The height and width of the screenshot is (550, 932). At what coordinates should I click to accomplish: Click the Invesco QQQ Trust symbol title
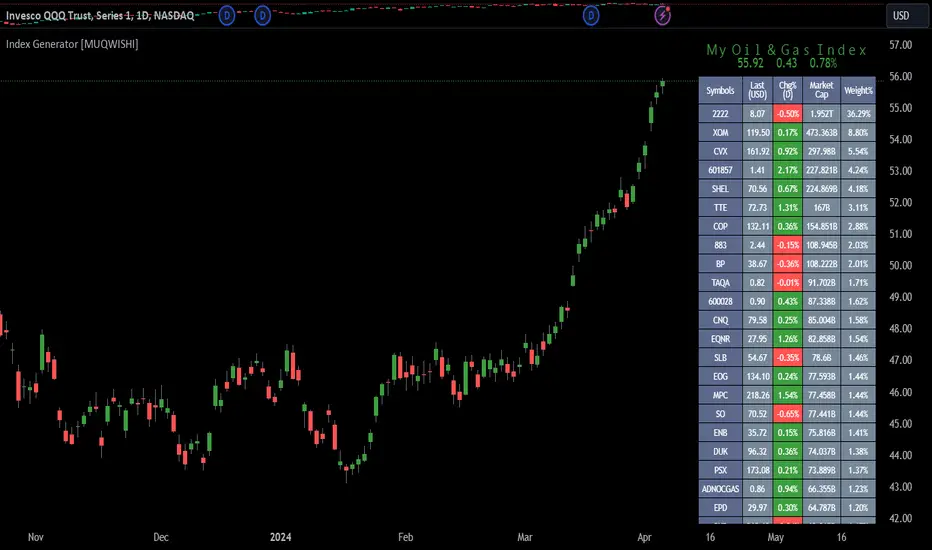click(100, 15)
